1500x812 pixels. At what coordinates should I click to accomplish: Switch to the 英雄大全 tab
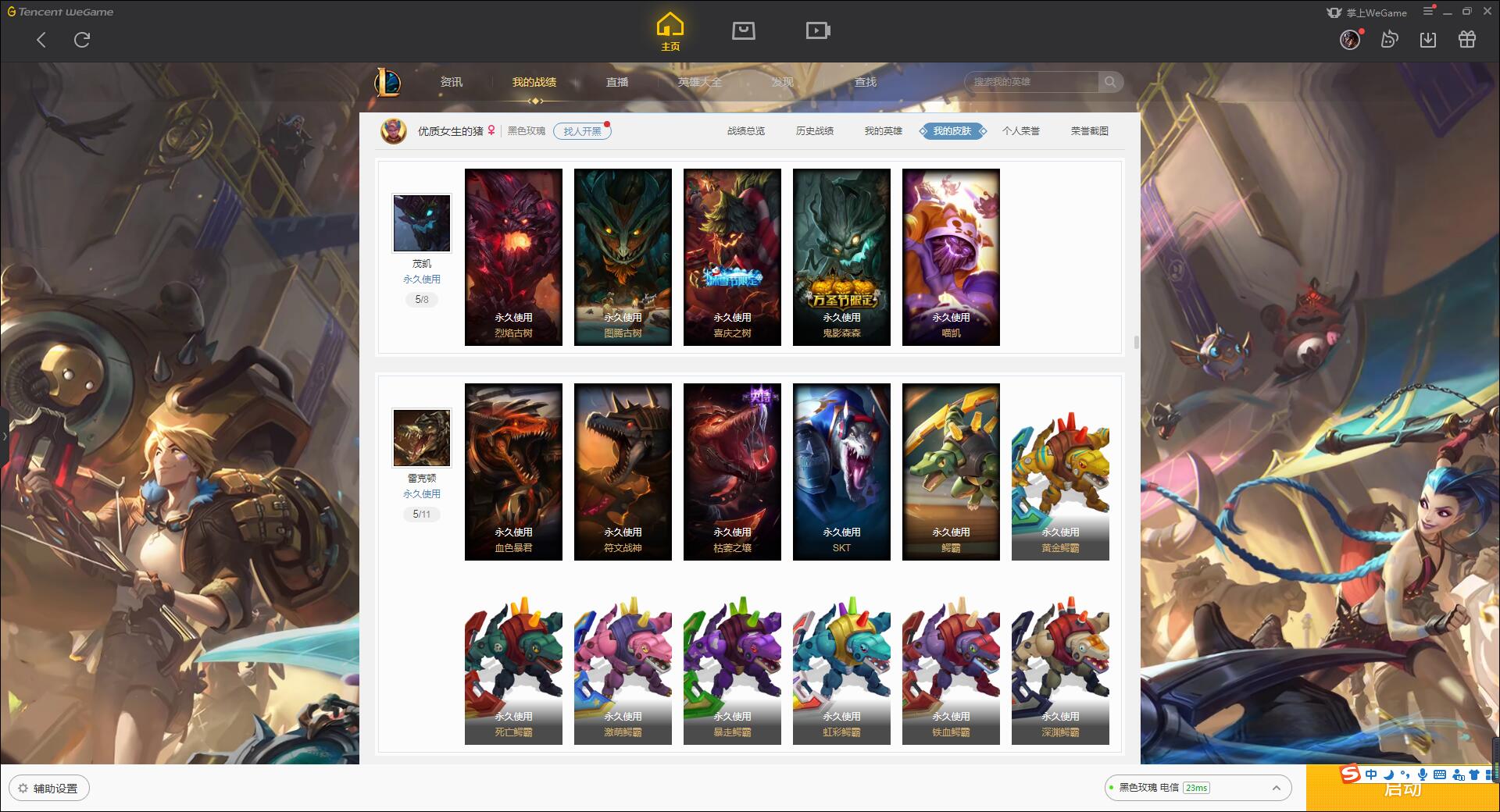700,82
